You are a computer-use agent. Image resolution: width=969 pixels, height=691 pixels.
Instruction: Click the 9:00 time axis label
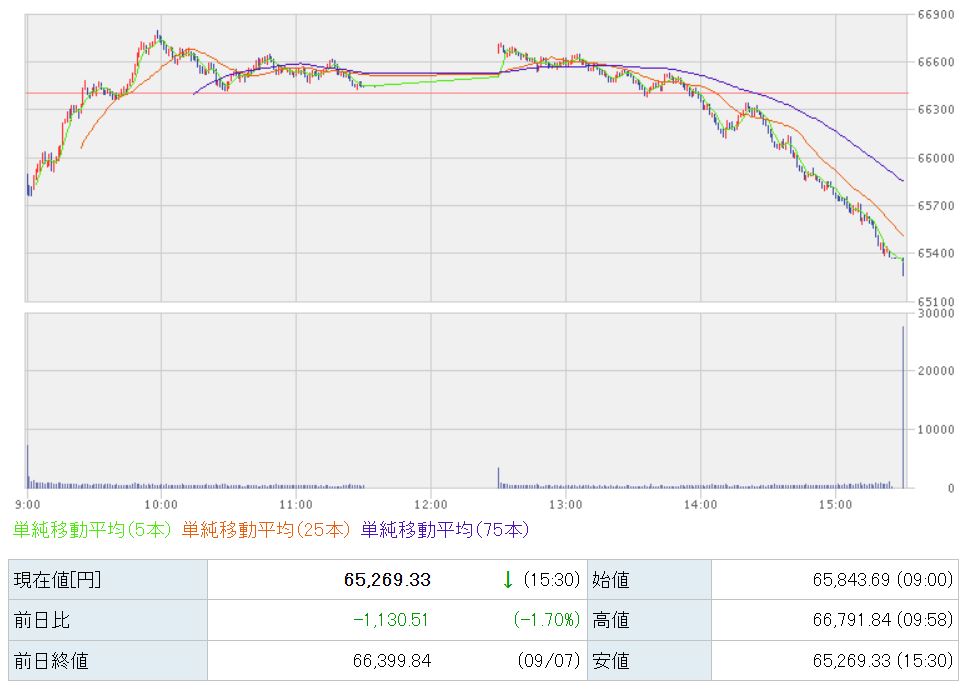tap(28, 505)
